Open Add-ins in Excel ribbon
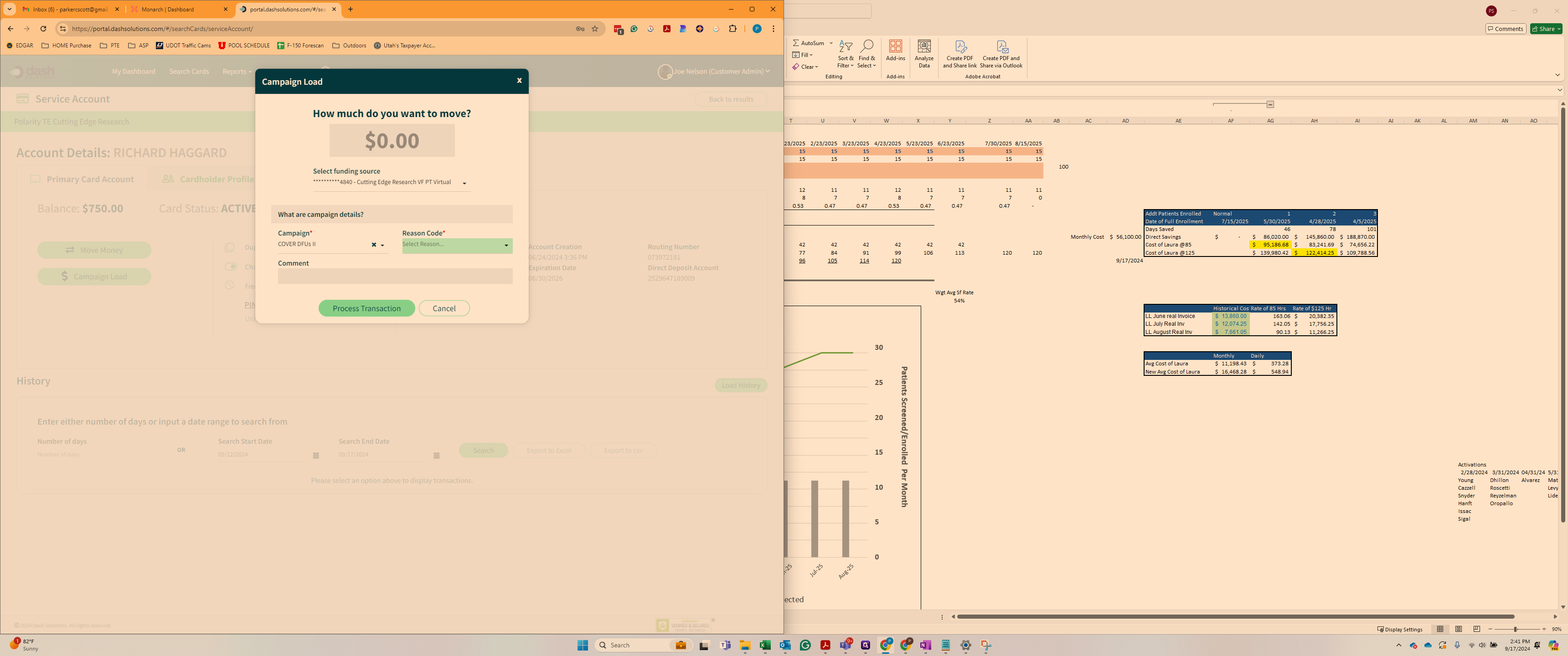This screenshot has height=656, width=1568. (895, 51)
